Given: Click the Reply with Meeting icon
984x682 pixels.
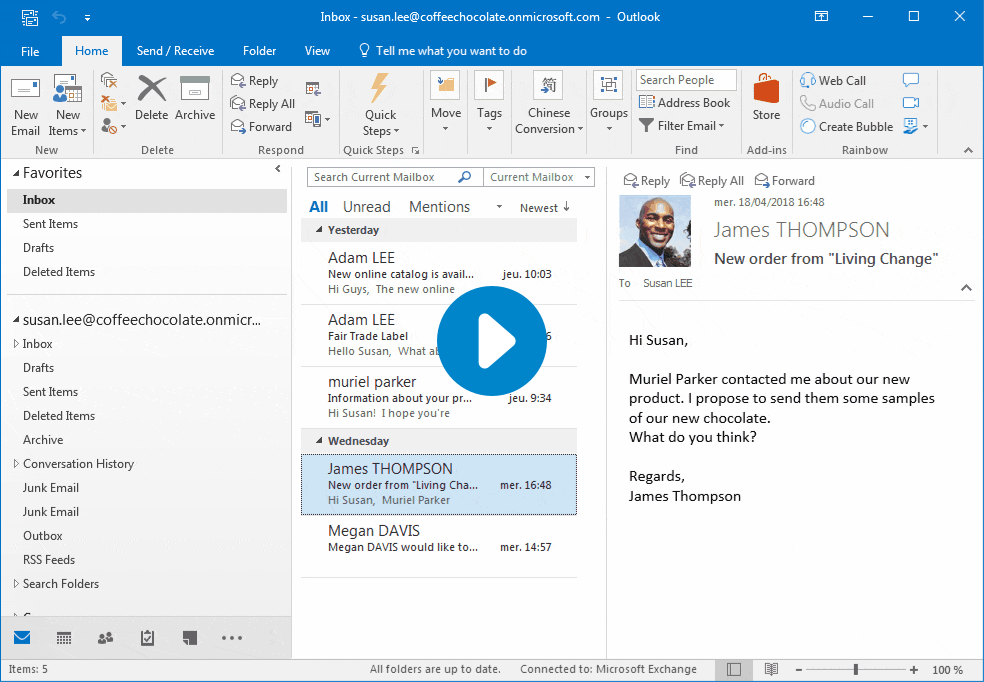Looking at the screenshot, I should tap(313, 89).
